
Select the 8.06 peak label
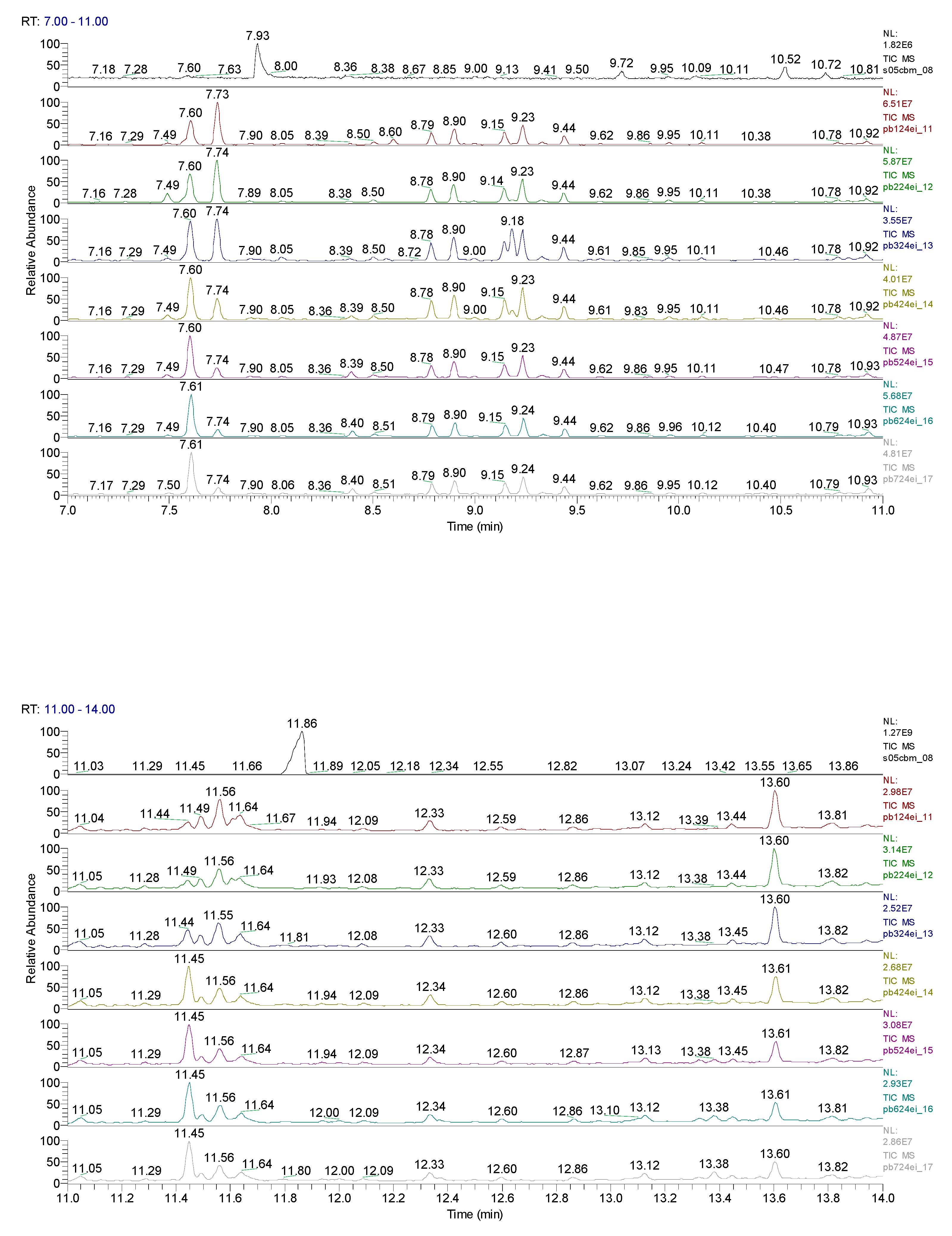(283, 485)
